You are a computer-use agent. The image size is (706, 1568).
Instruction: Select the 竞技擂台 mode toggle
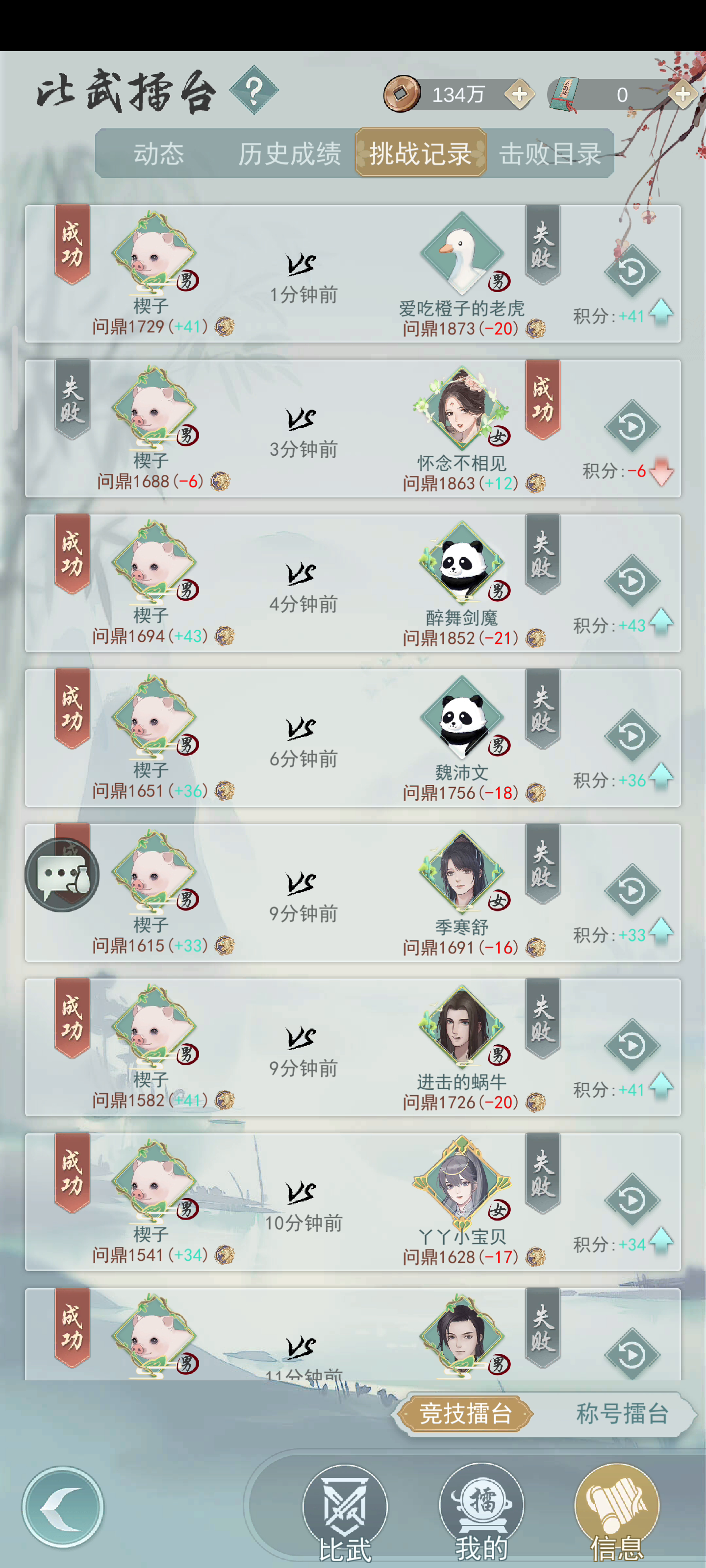point(465,1413)
